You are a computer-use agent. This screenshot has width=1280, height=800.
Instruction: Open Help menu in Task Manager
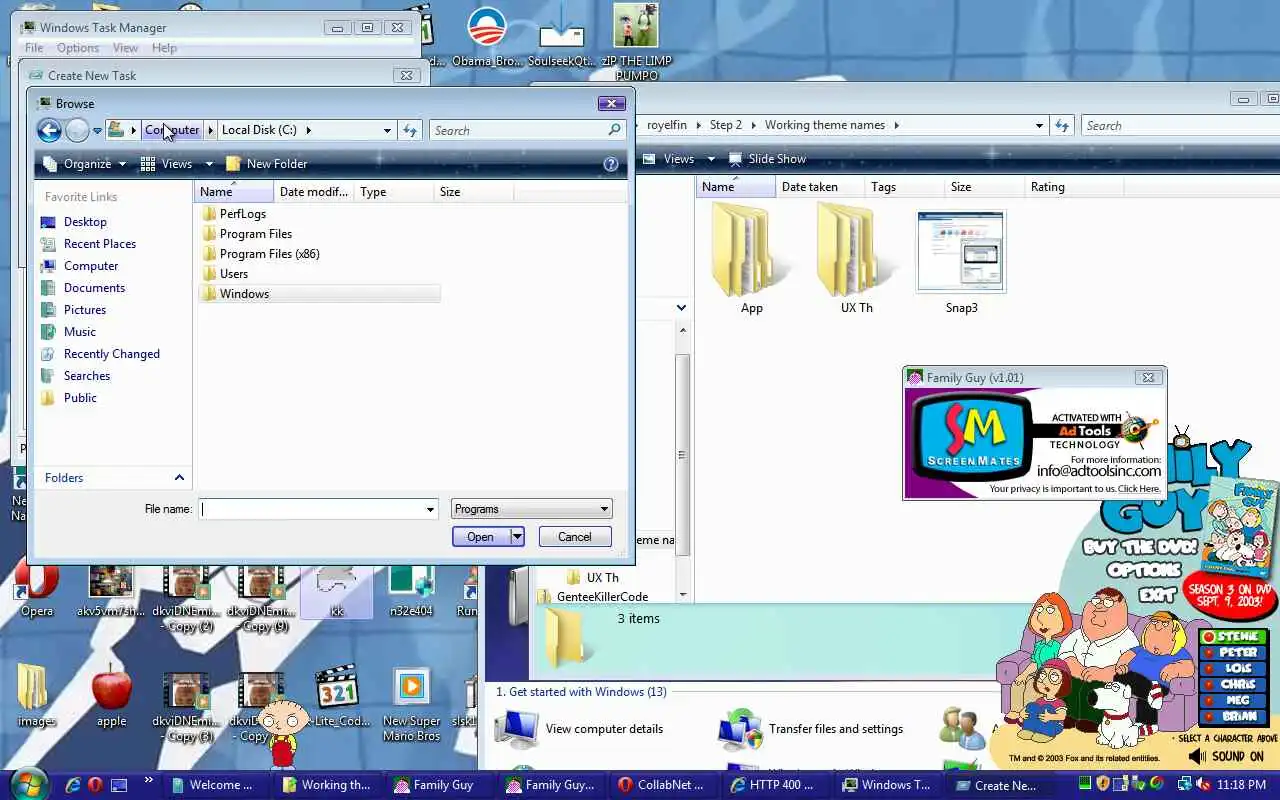tap(164, 48)
